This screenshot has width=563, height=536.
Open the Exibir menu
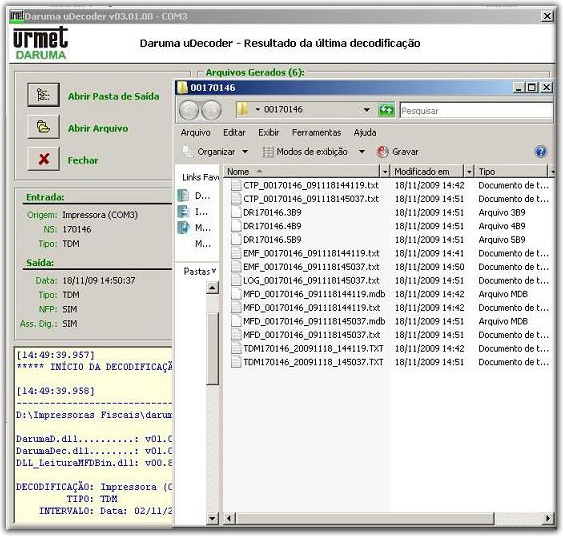click(268, 133)
